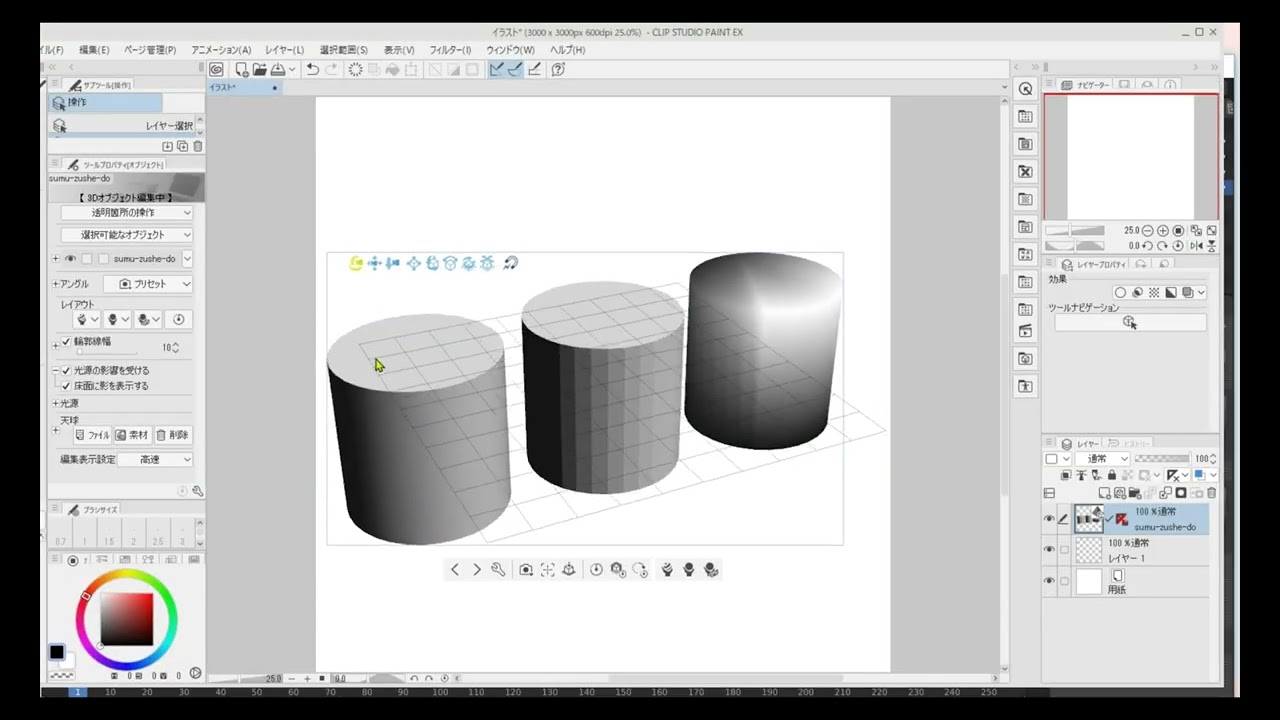Expand the アングル section
1280x720 pixels.
[x=55, y=284]
